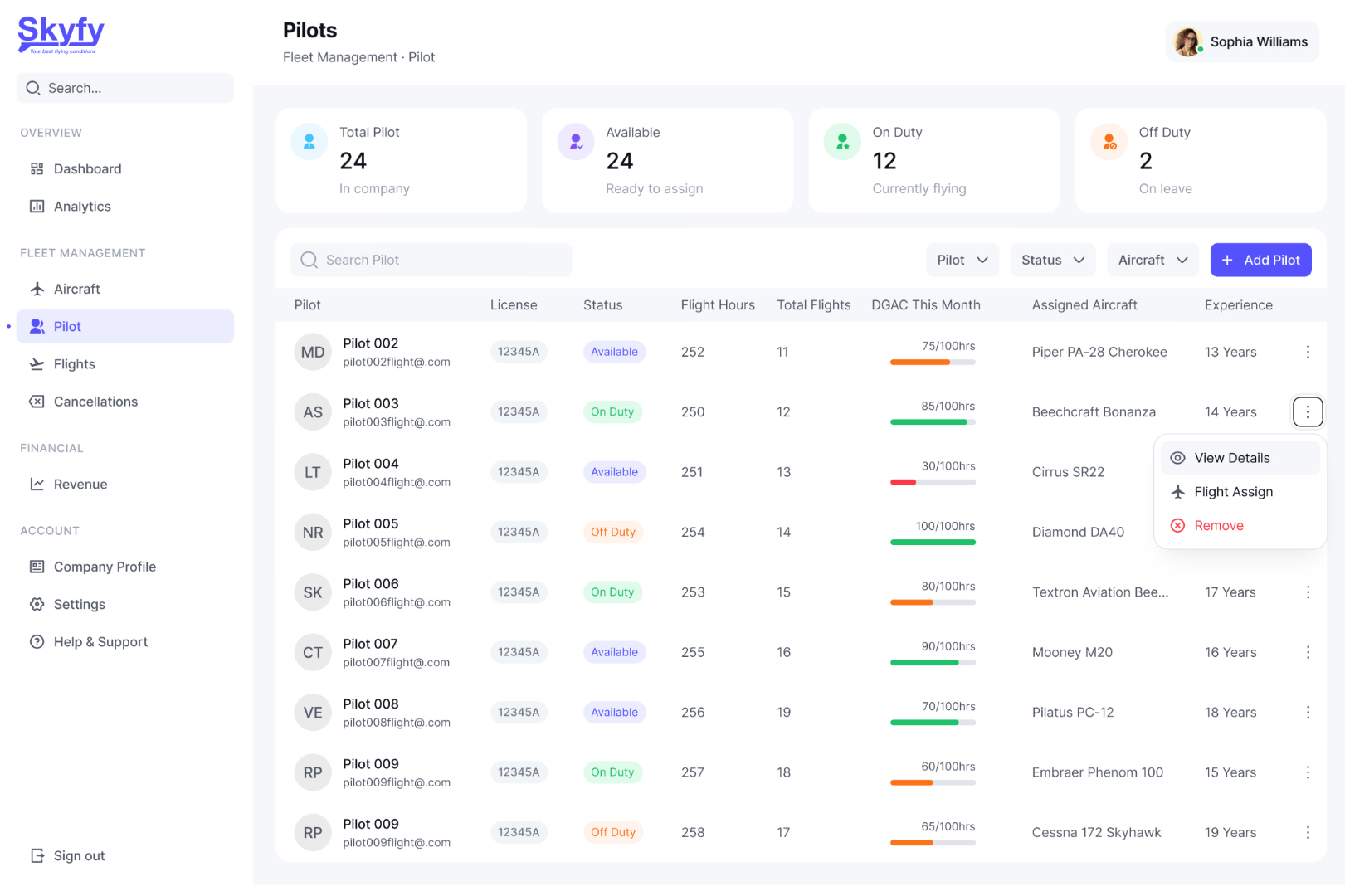
Task: Choose Flight Assign in context menu
Action: pos(1240,493)
